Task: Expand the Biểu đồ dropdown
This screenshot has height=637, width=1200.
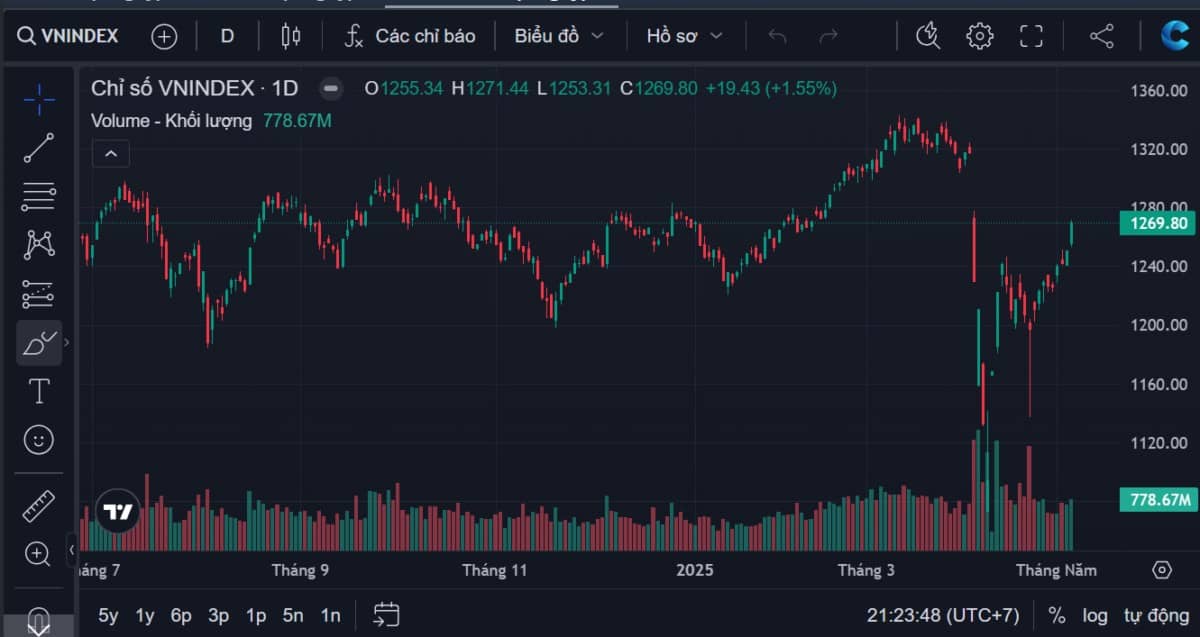Action: click(559, 36)
